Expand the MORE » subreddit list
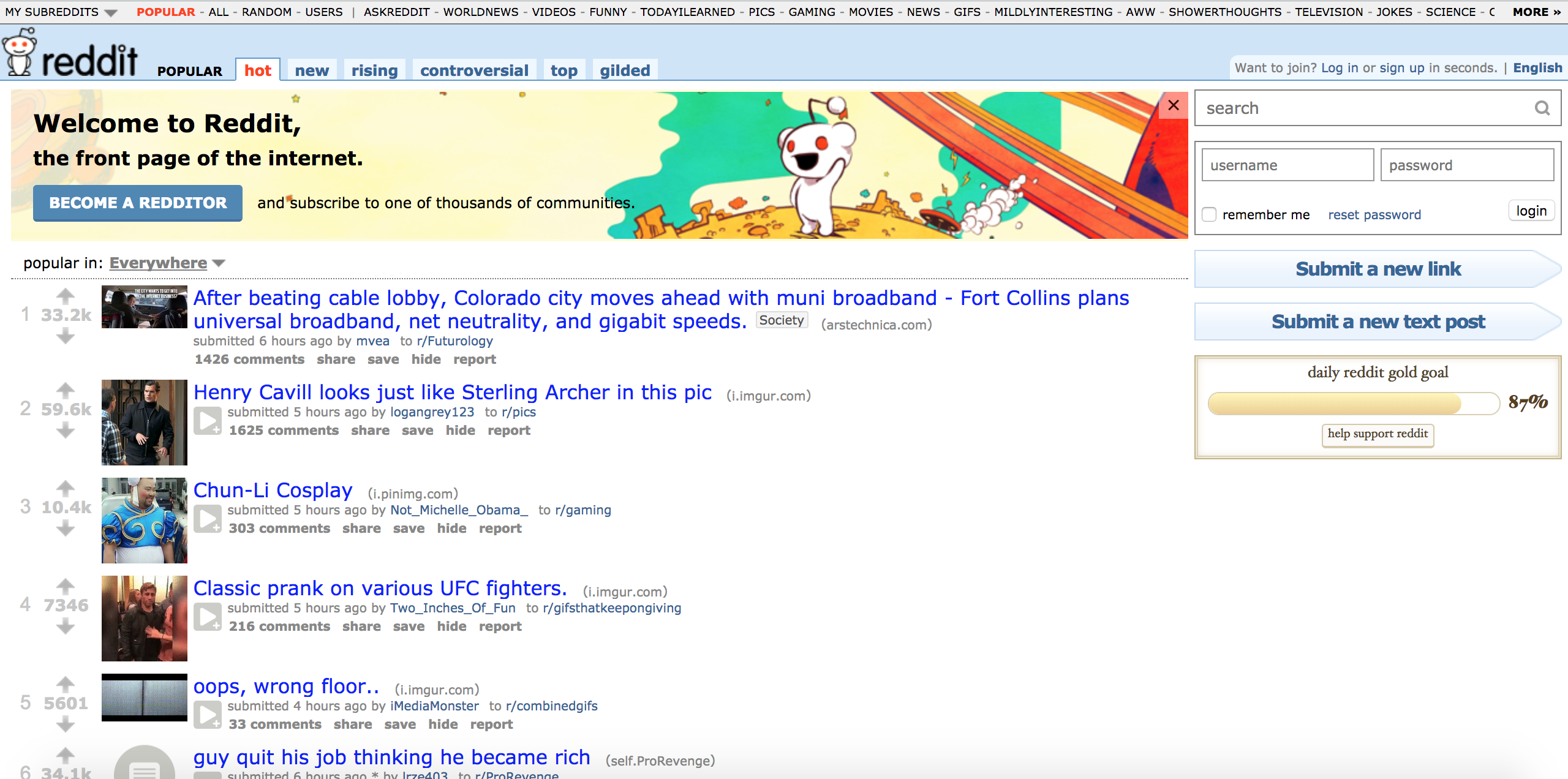 (1537, 12)
